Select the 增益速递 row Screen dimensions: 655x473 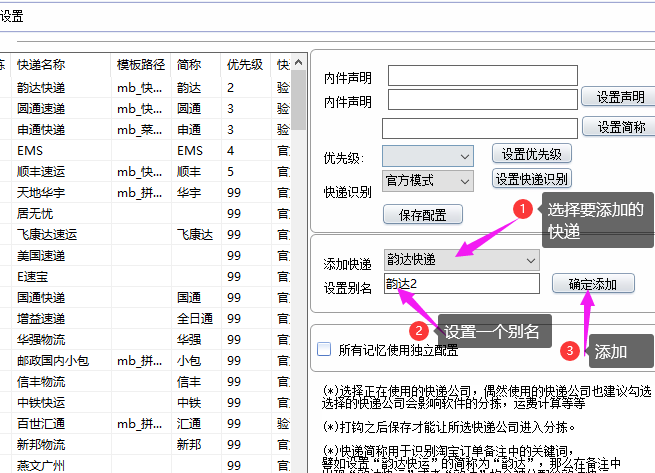click(41, 319)
